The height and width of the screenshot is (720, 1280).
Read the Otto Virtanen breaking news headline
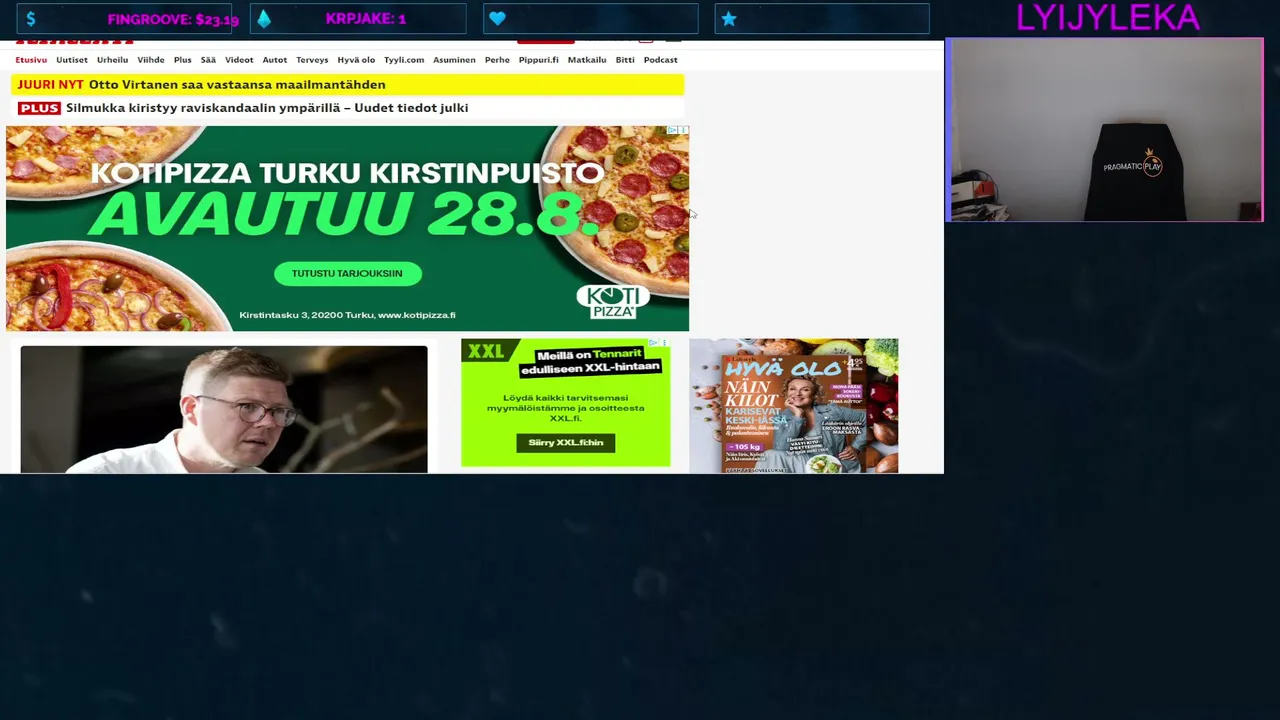click(237, 85)
